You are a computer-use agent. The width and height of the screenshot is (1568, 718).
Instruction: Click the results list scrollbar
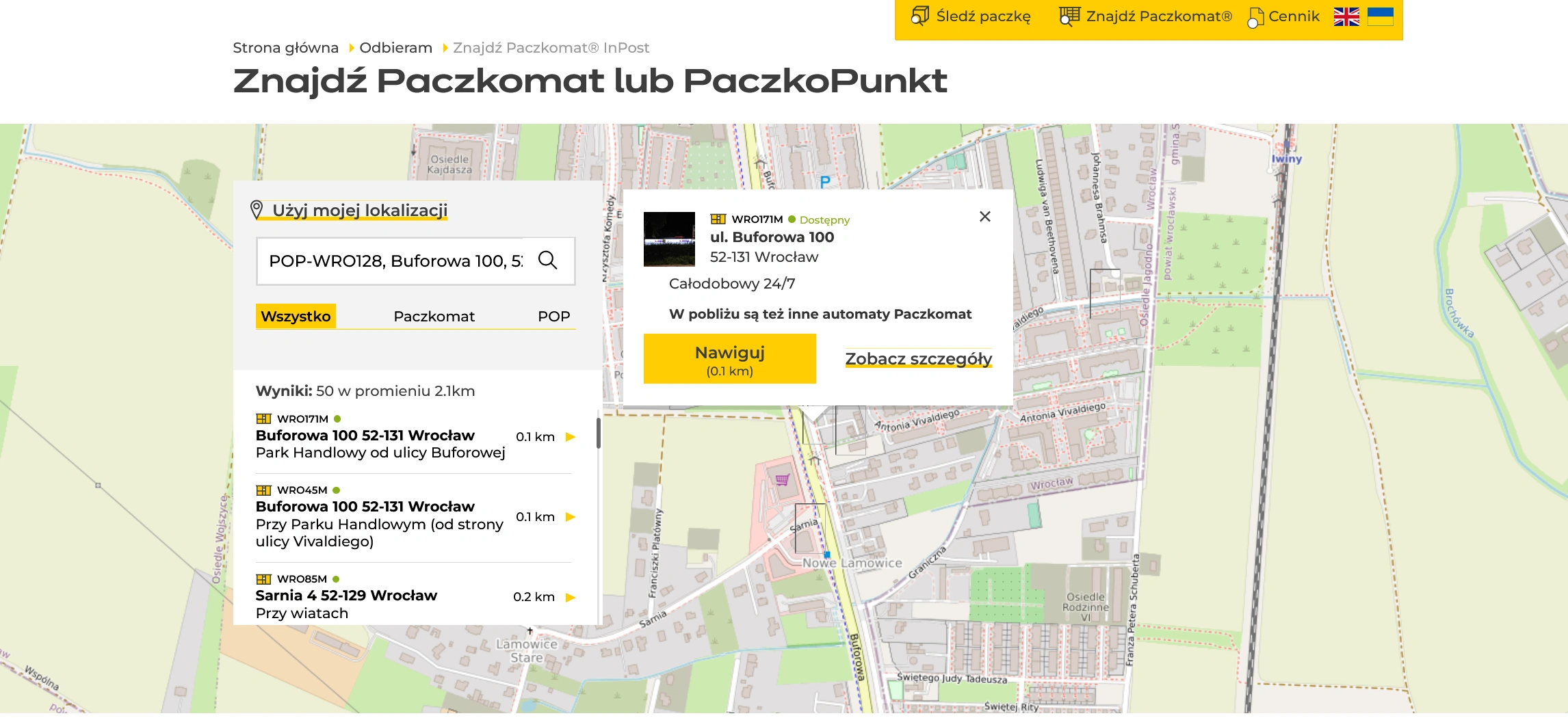click(x=599, y=432)
